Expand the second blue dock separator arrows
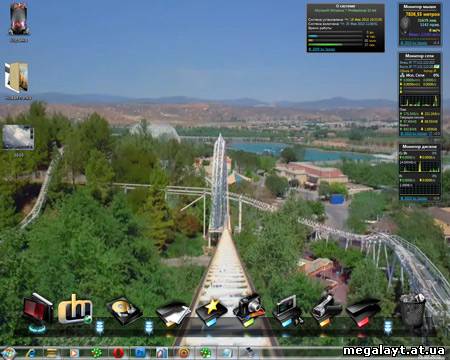Viewport: 450px width, 360px height. pos(149,327)
